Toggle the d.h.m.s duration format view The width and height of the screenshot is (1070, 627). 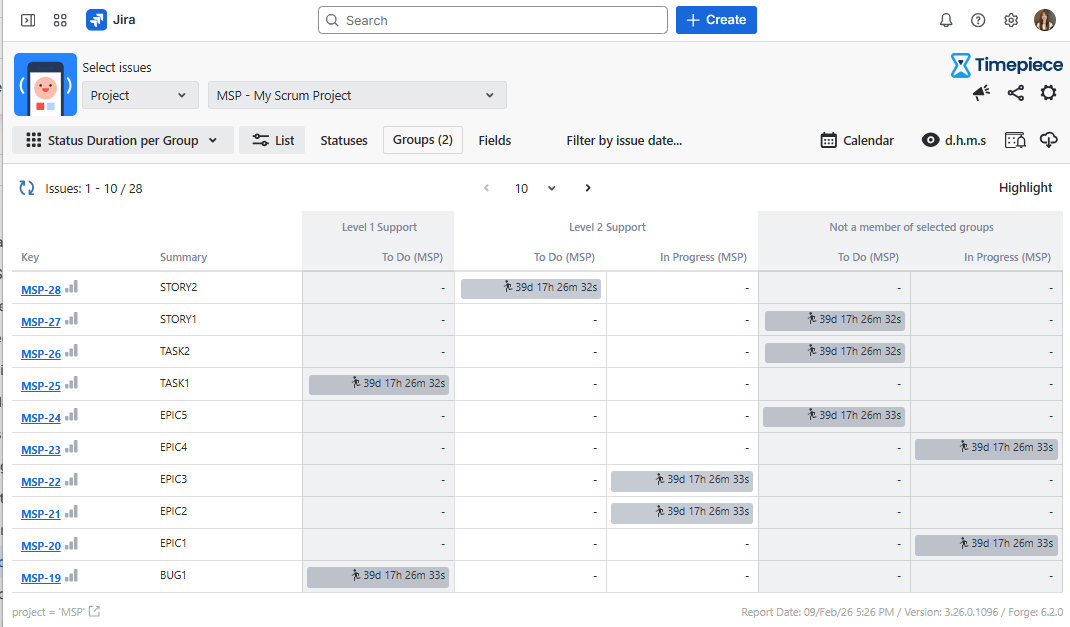pos(953,140)
